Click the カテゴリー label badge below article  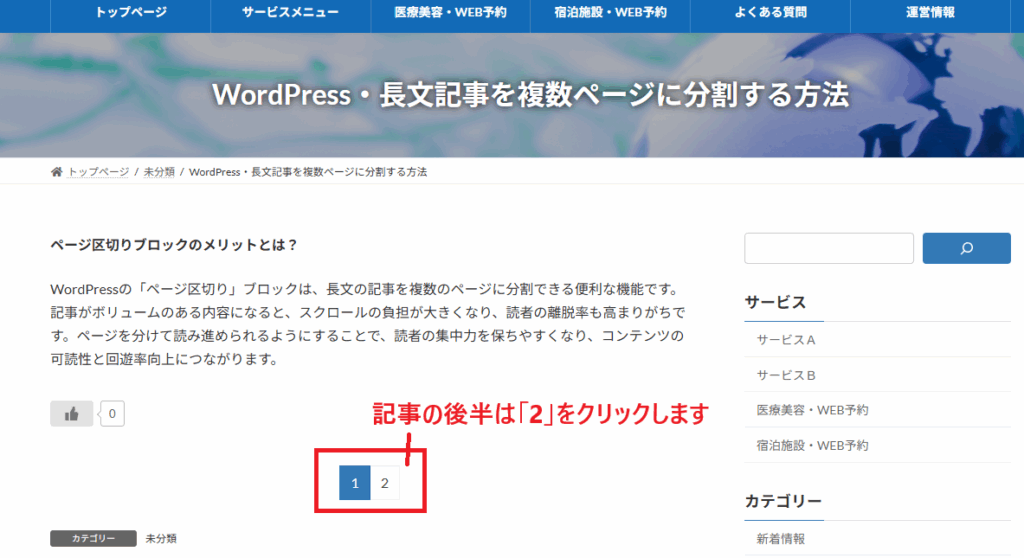click(93, 538)
